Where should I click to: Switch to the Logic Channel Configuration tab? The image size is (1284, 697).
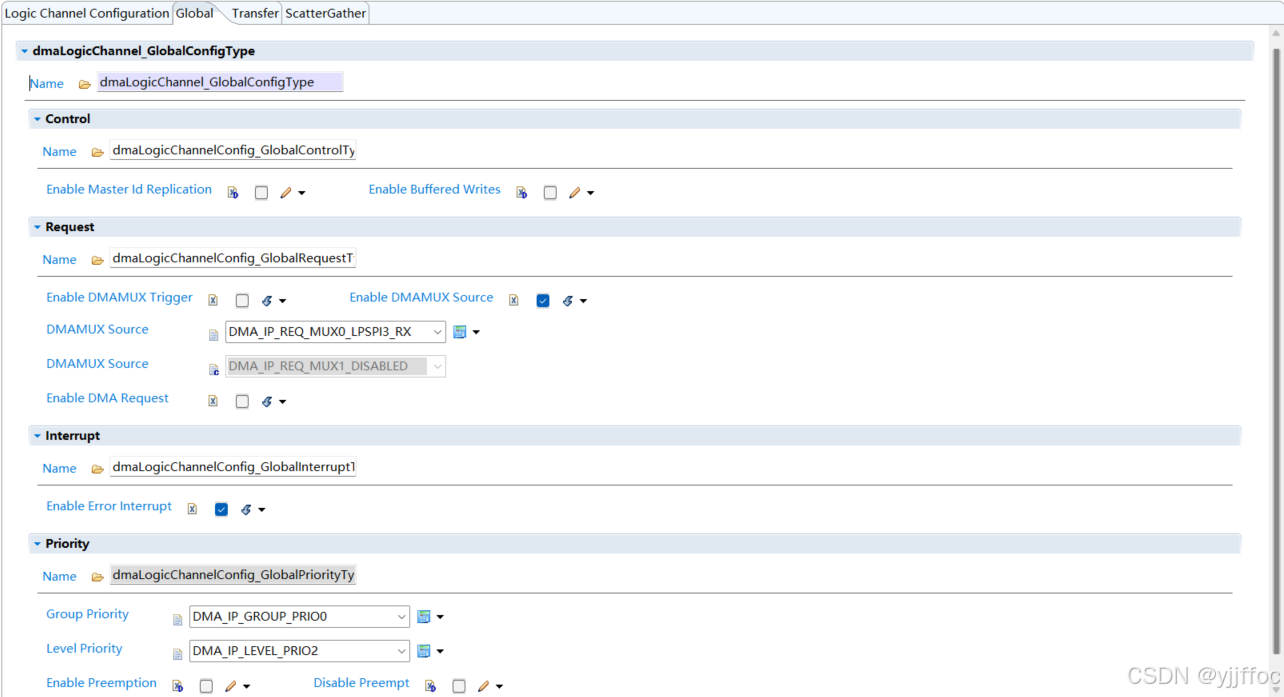coord(87,13)
